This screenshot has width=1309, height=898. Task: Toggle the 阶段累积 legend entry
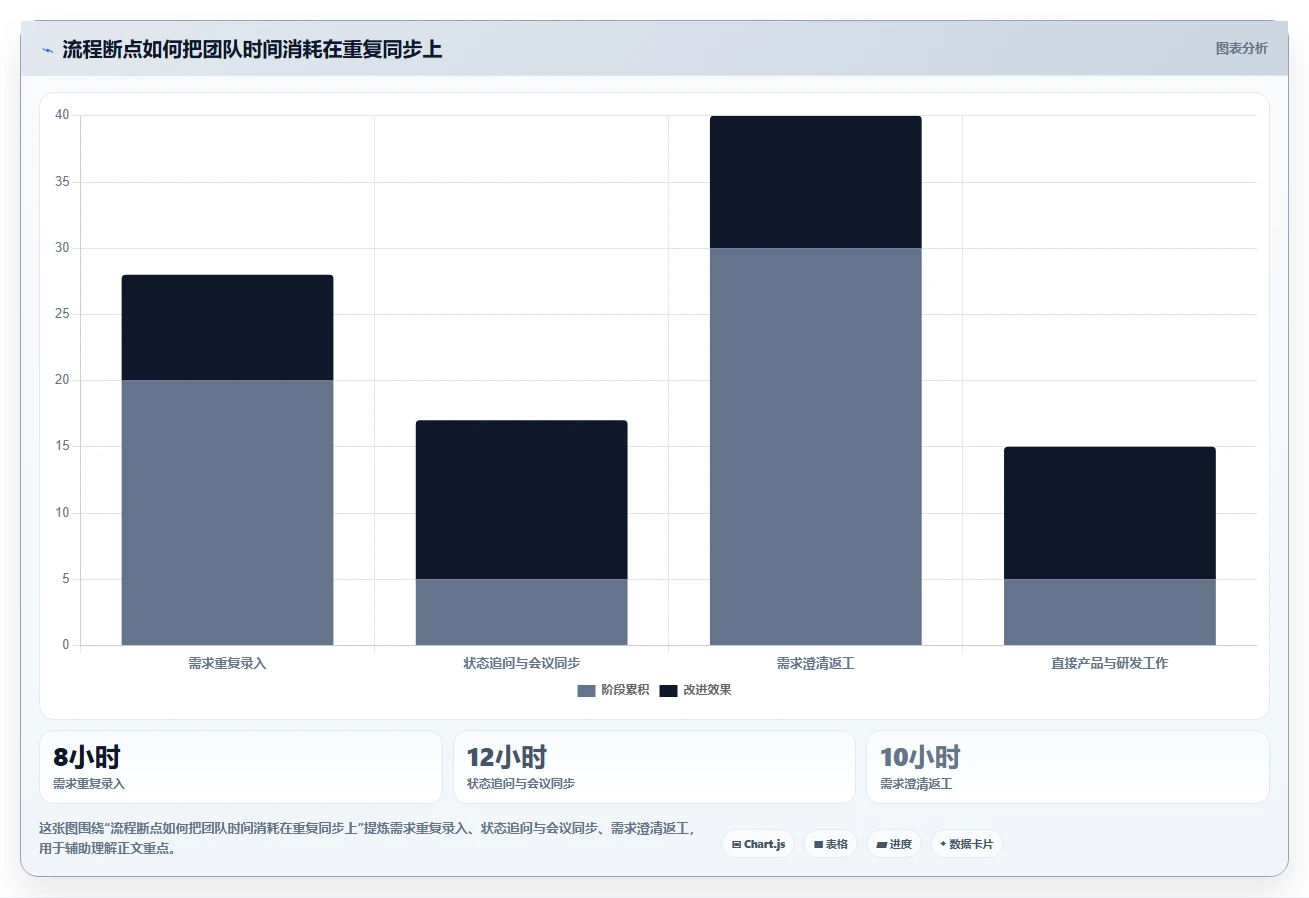tap(613, 690)
